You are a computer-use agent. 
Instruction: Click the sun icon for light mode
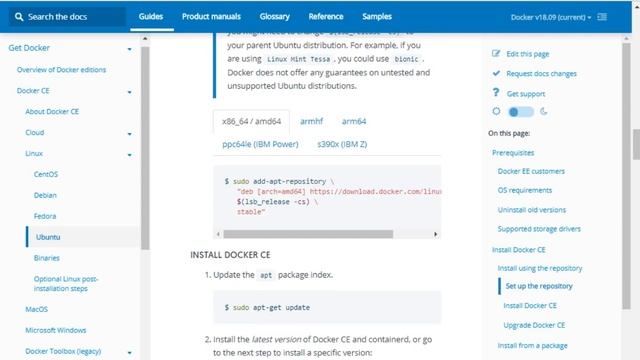click(496, 111)
